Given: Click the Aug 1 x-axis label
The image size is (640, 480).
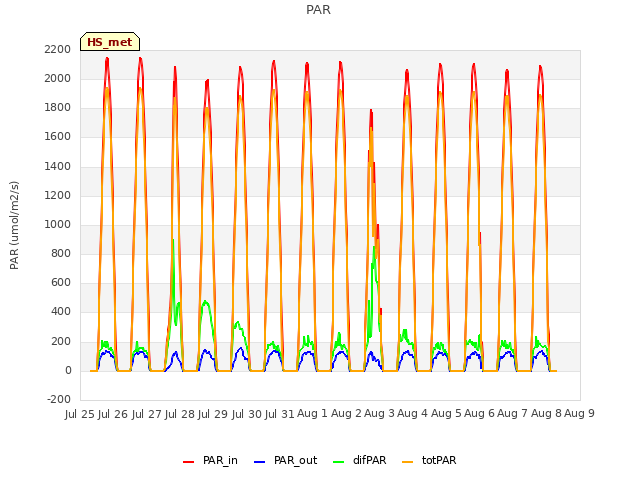Looking at the screenshot, I should coord(312,414).
